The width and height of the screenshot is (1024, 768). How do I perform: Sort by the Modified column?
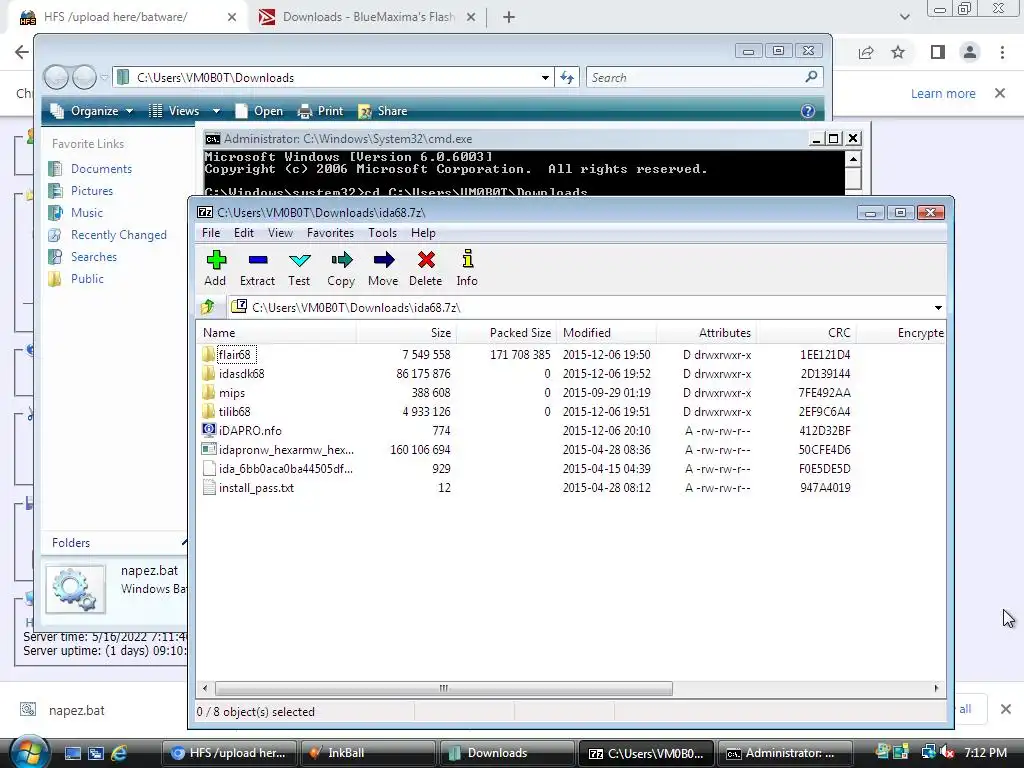[606, 333]
